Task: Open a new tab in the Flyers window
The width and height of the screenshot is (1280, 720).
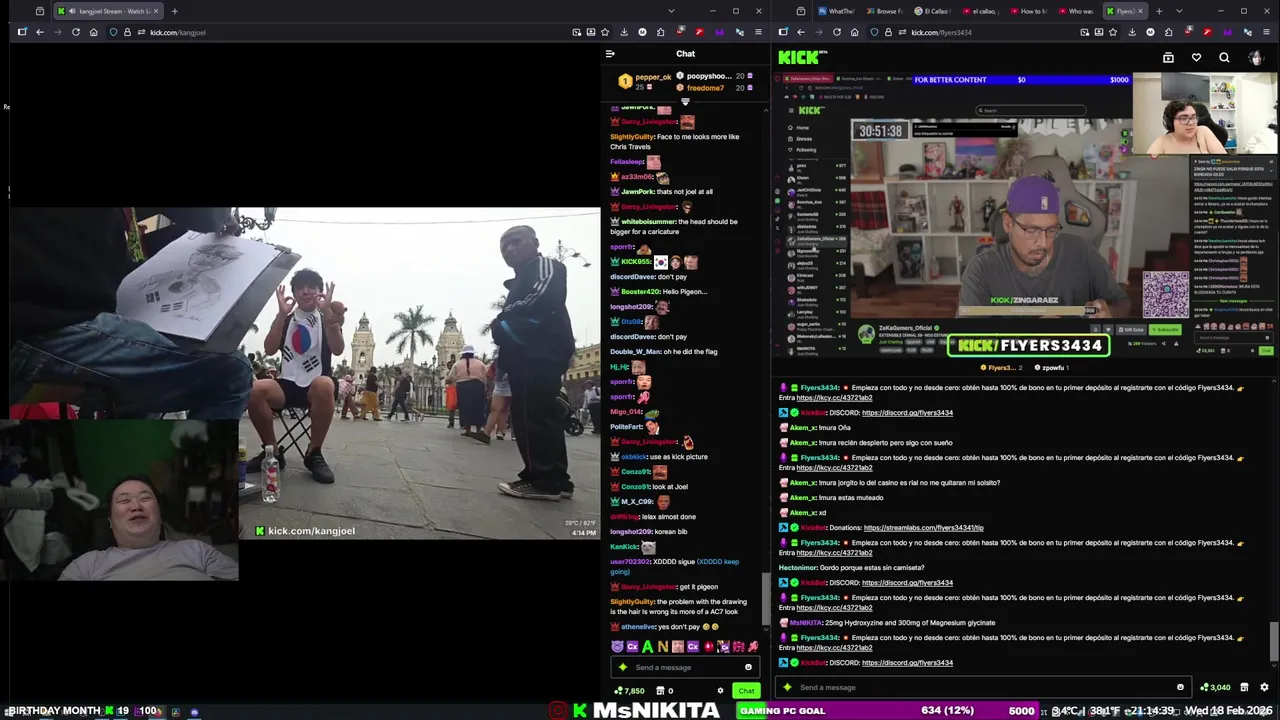Action: [x=1159, y=11]
